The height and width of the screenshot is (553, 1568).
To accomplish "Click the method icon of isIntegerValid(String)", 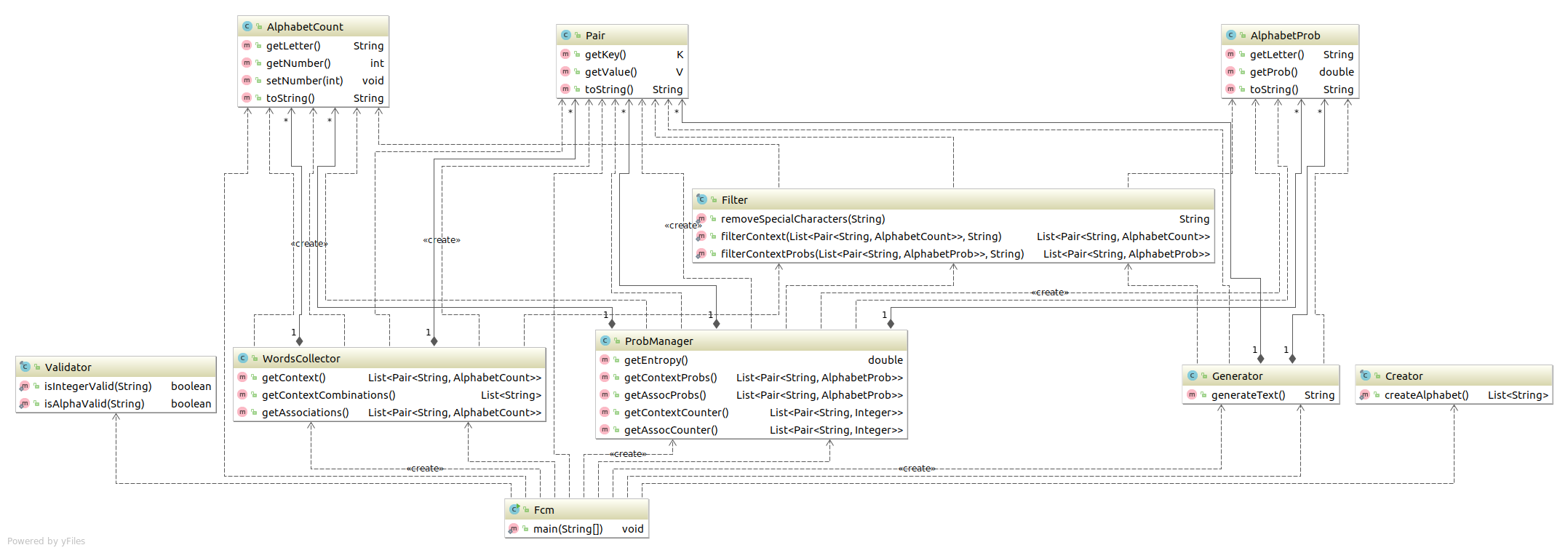I will click(25, 386).
